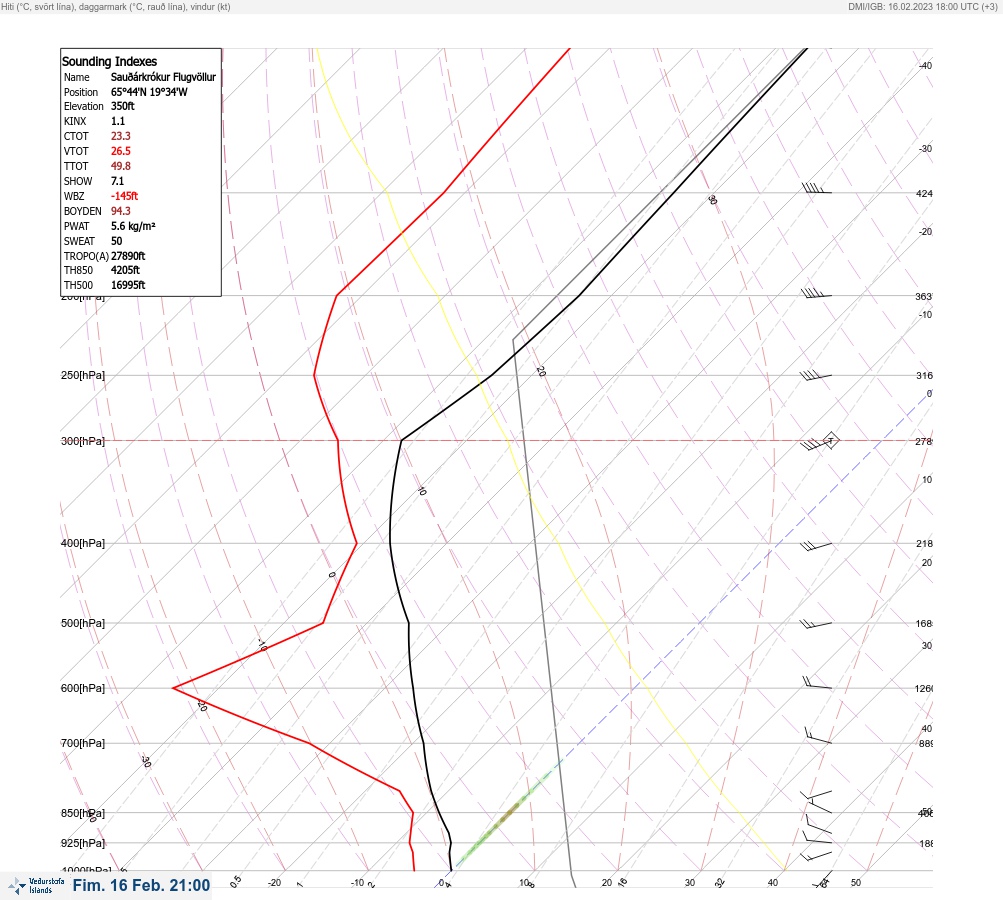Click the 600[hPa] pressure label

pos(83,688)
